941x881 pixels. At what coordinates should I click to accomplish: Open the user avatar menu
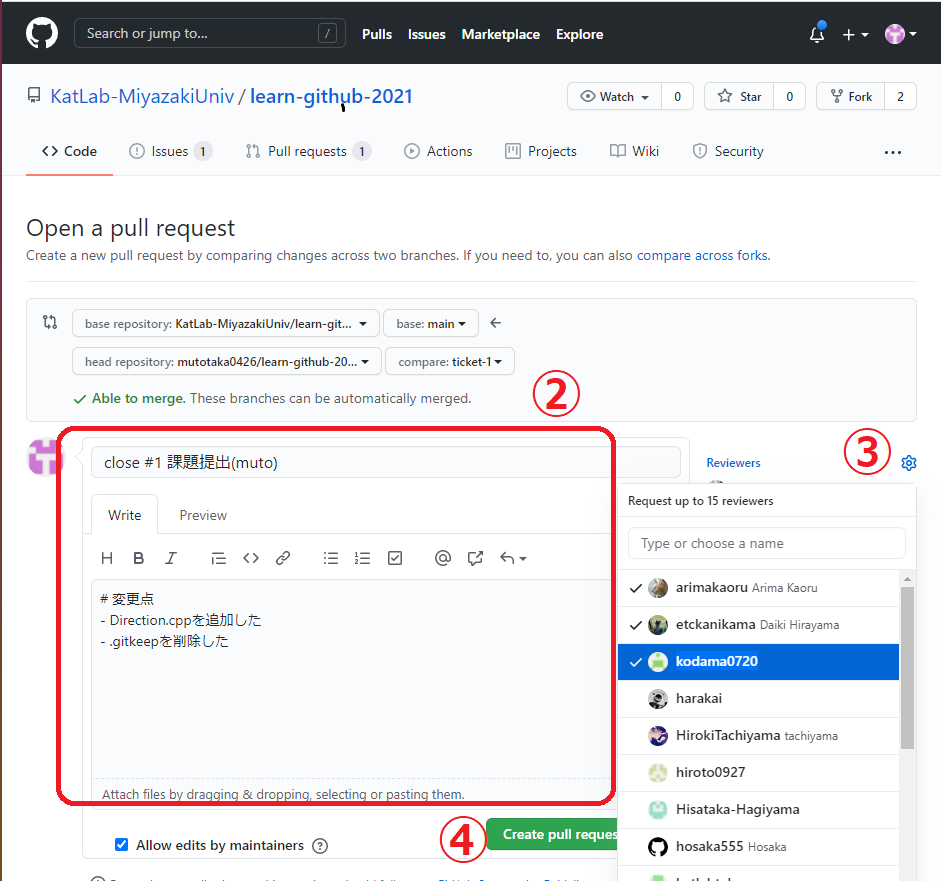pos(900,34)
